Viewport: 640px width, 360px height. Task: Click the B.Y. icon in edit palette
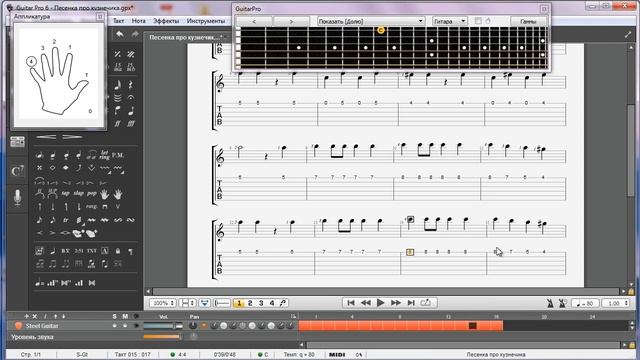[x=65, y=251]
